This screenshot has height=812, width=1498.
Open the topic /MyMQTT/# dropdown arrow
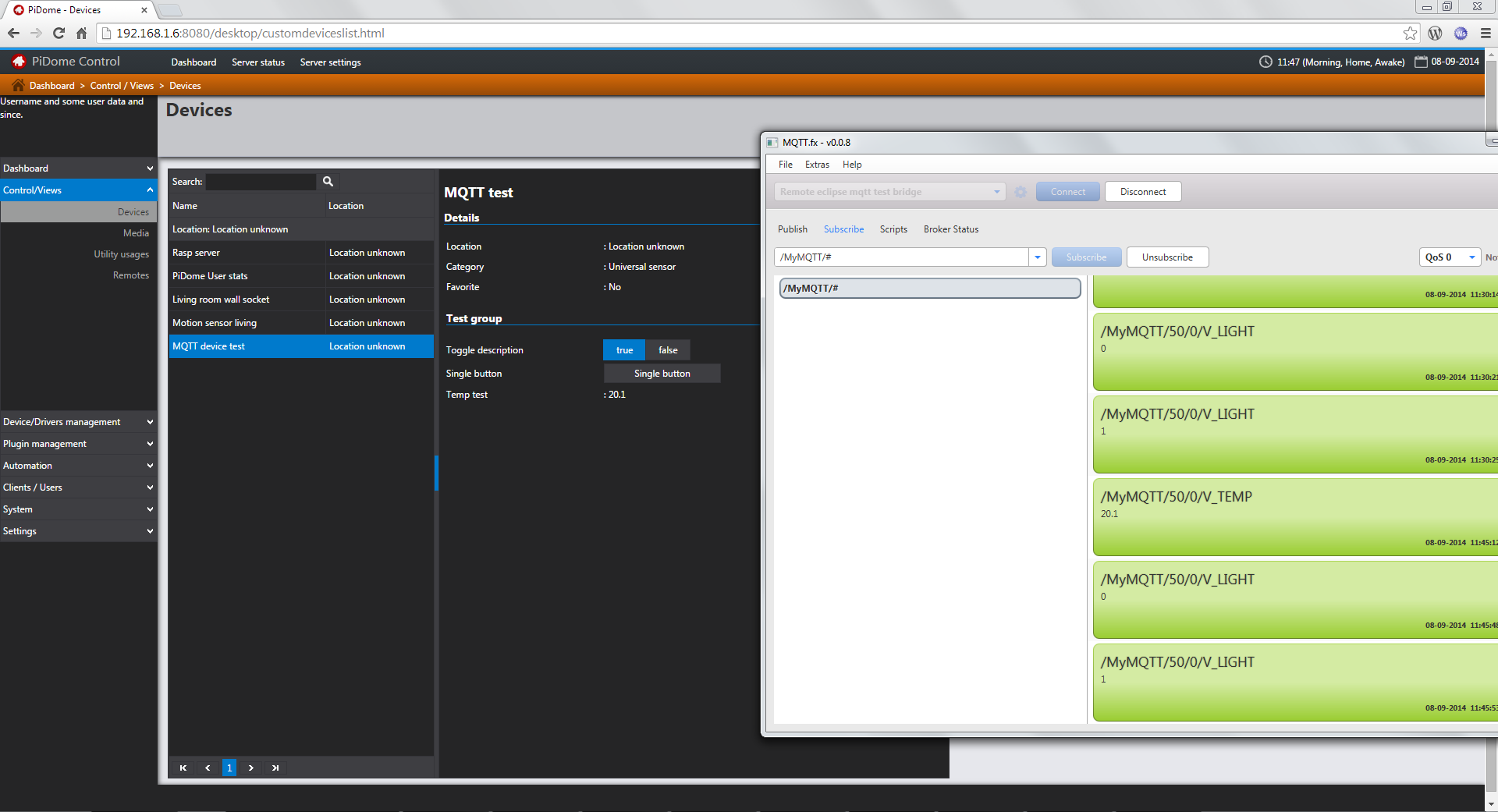click(1037, 257)
